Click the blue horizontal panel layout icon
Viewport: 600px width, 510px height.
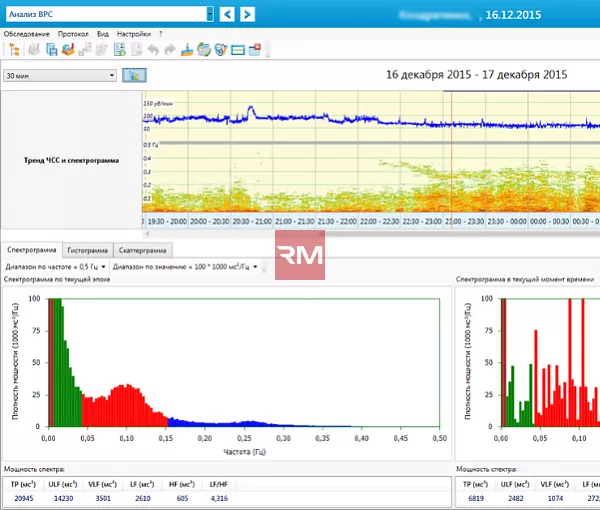tap(238, 50)
